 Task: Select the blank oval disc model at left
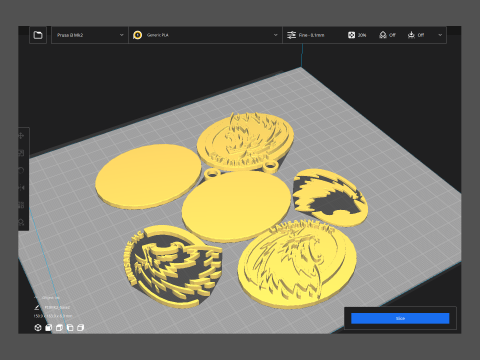[148, 176]
